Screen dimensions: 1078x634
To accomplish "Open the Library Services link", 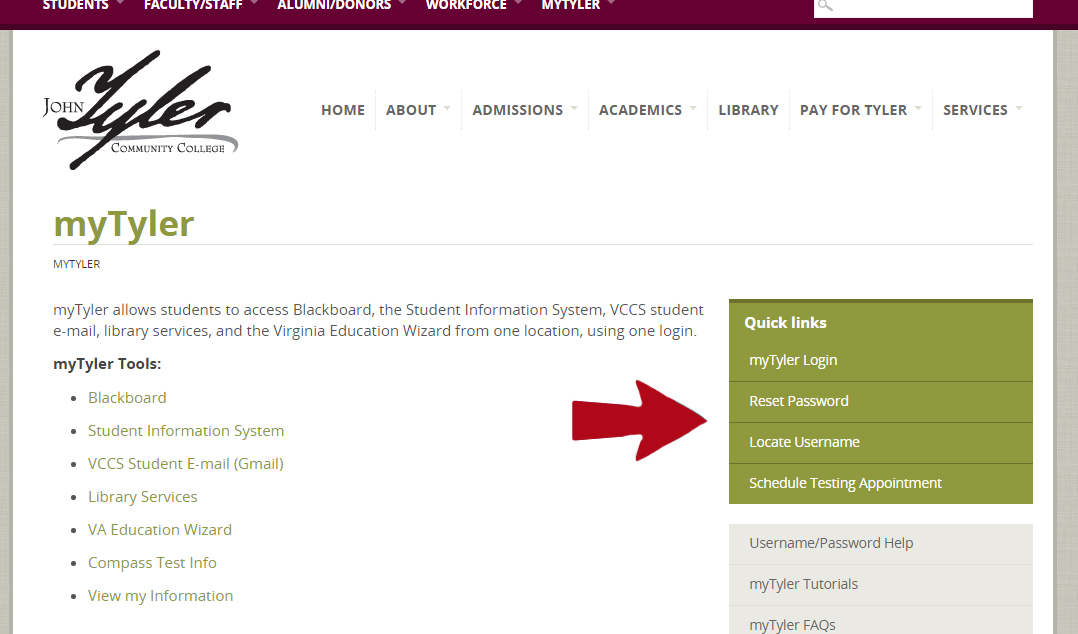I will 142,496.
